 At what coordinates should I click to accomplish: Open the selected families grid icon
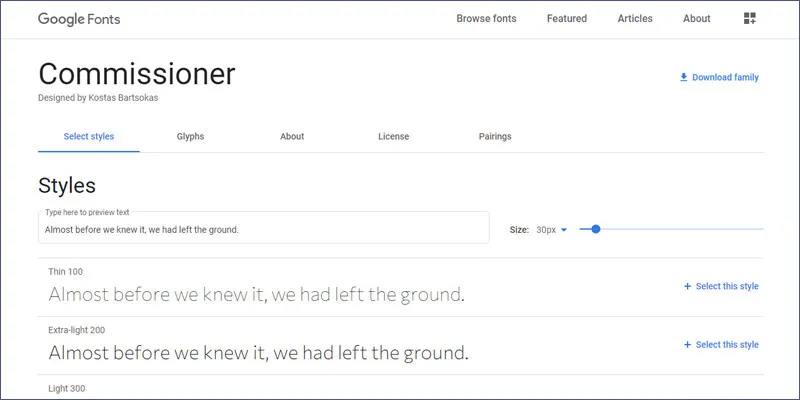coord(750,19)
